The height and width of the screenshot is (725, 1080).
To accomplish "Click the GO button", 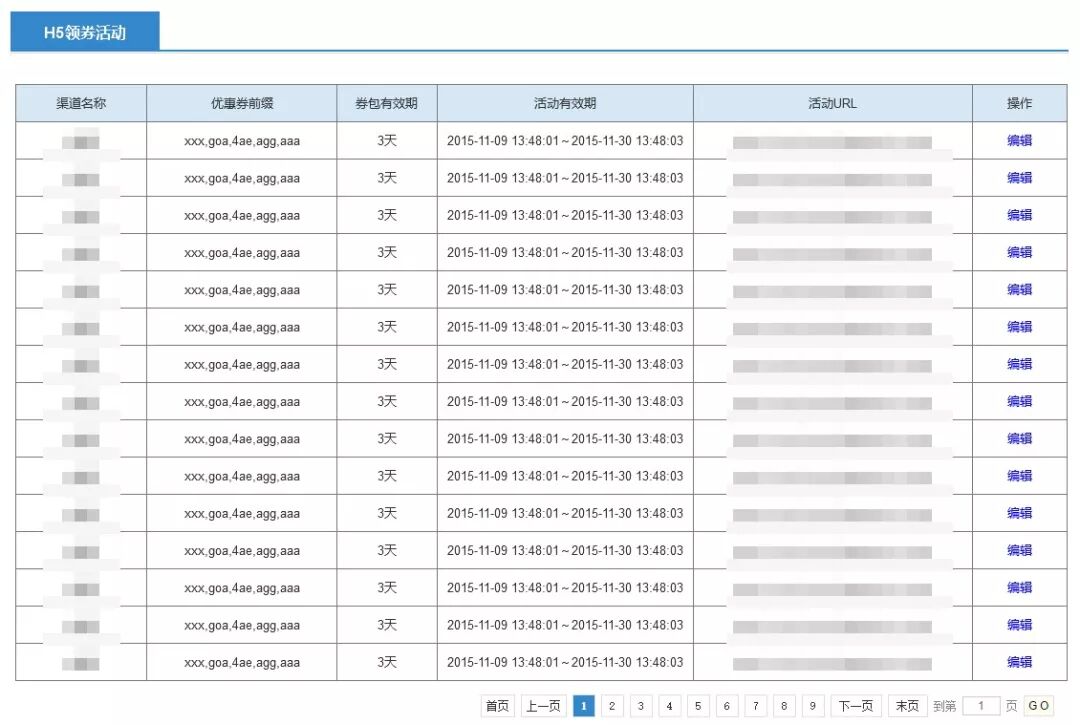I will click(1039, 706).
